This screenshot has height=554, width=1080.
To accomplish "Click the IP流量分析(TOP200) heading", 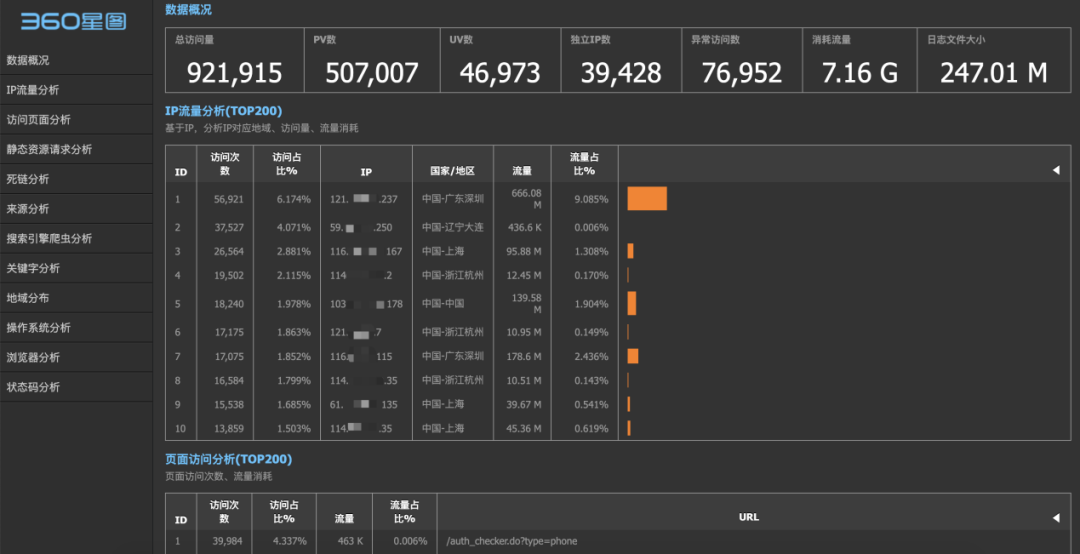I will 223,111.
